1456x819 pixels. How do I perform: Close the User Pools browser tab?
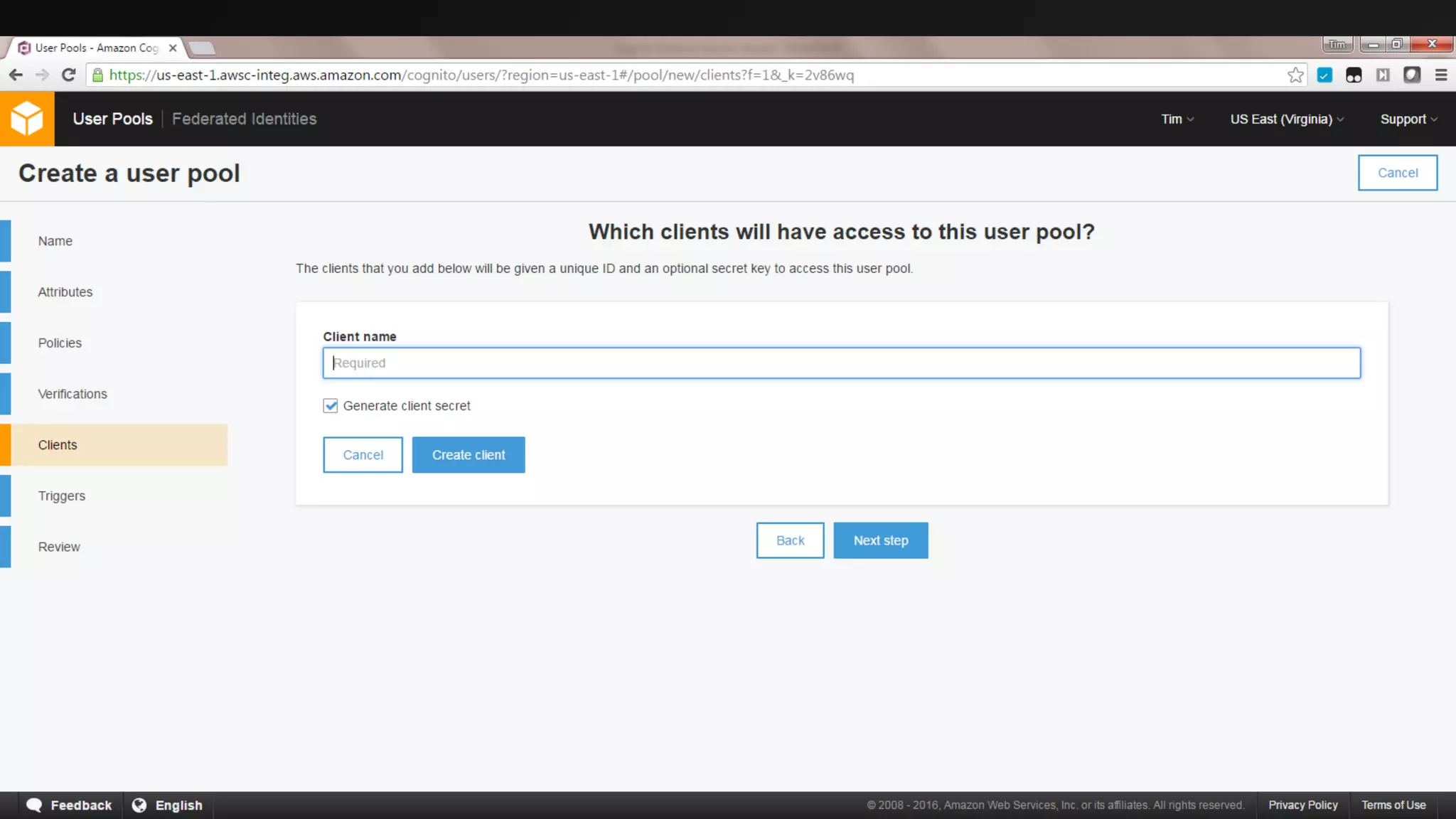(173, 48)
